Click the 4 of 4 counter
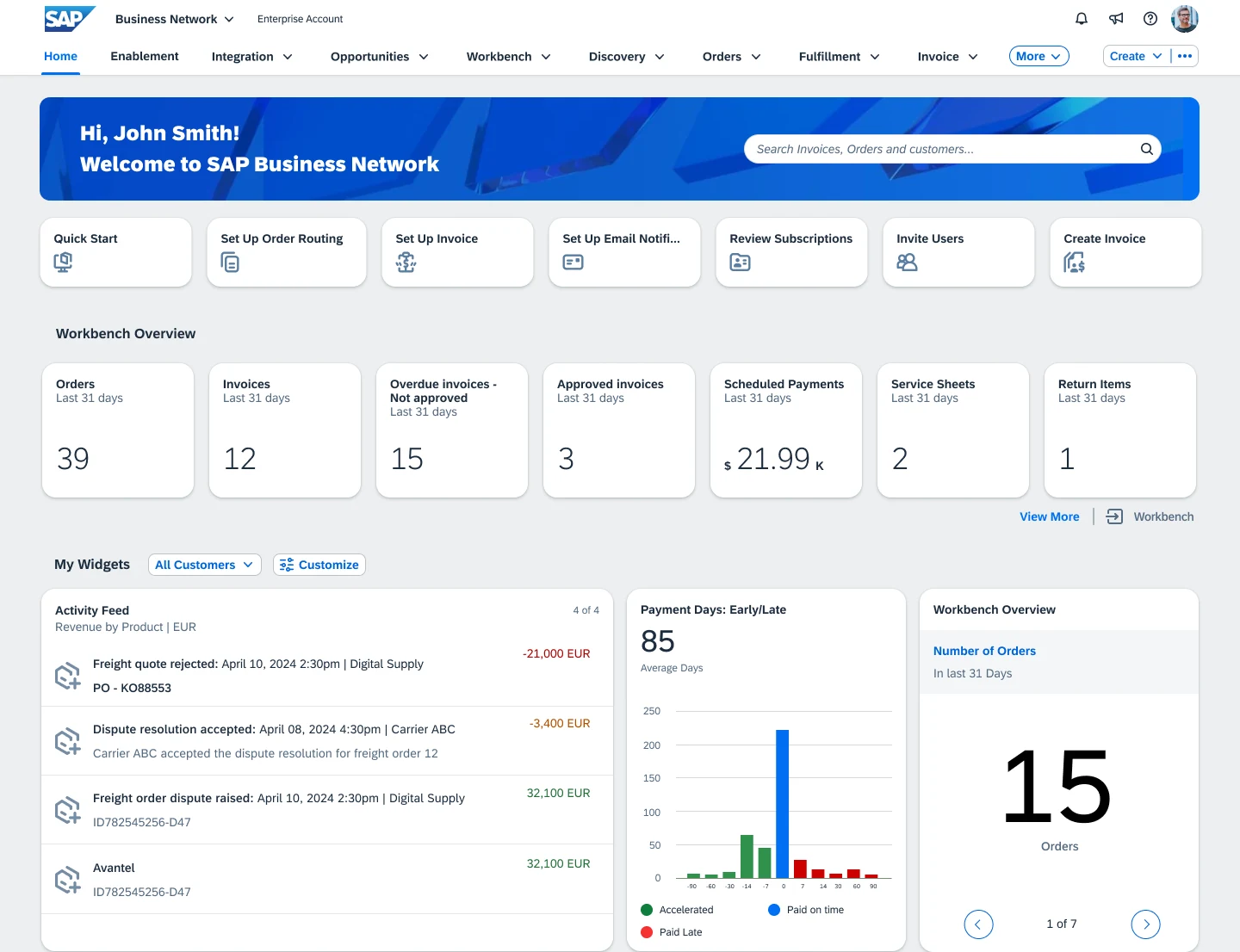Viewport: 1240px width, 952px height. point(586,610)
